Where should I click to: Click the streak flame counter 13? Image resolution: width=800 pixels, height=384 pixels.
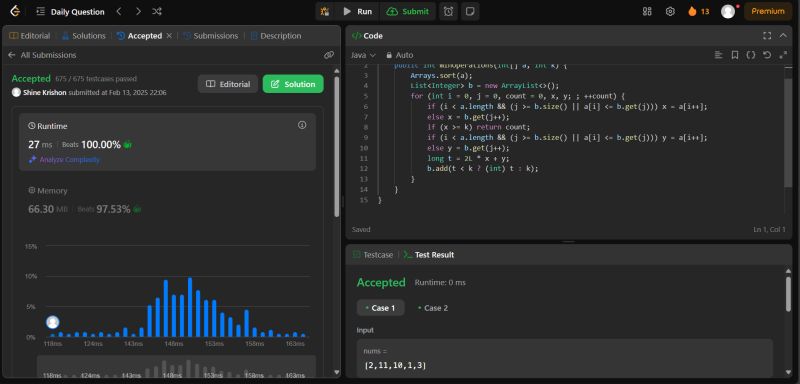pos(698,11)
